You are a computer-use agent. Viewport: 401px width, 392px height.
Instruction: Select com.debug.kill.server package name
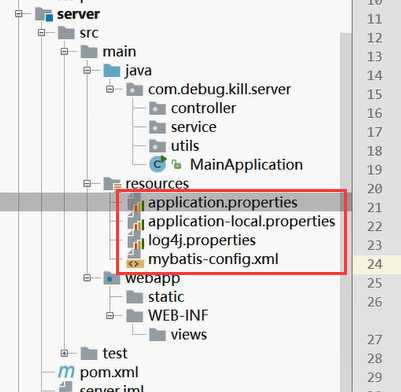coord(220,90)
